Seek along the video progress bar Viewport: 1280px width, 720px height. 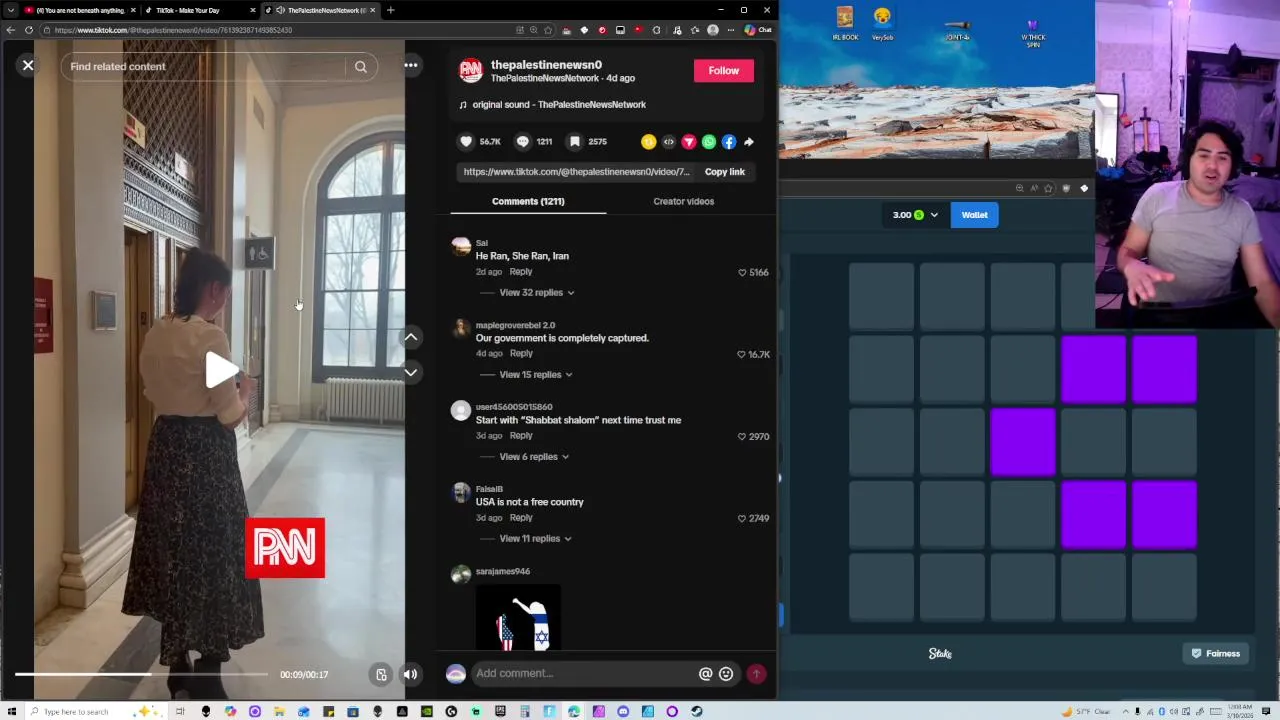141,674
